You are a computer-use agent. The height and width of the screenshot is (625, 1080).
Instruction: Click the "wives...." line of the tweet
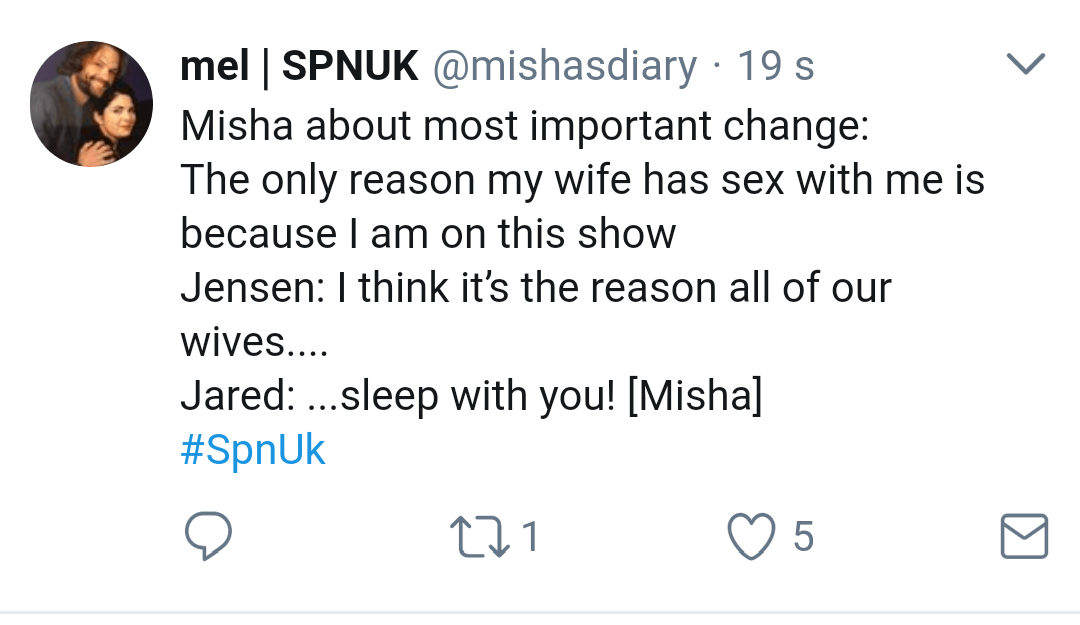pos(253,342)
